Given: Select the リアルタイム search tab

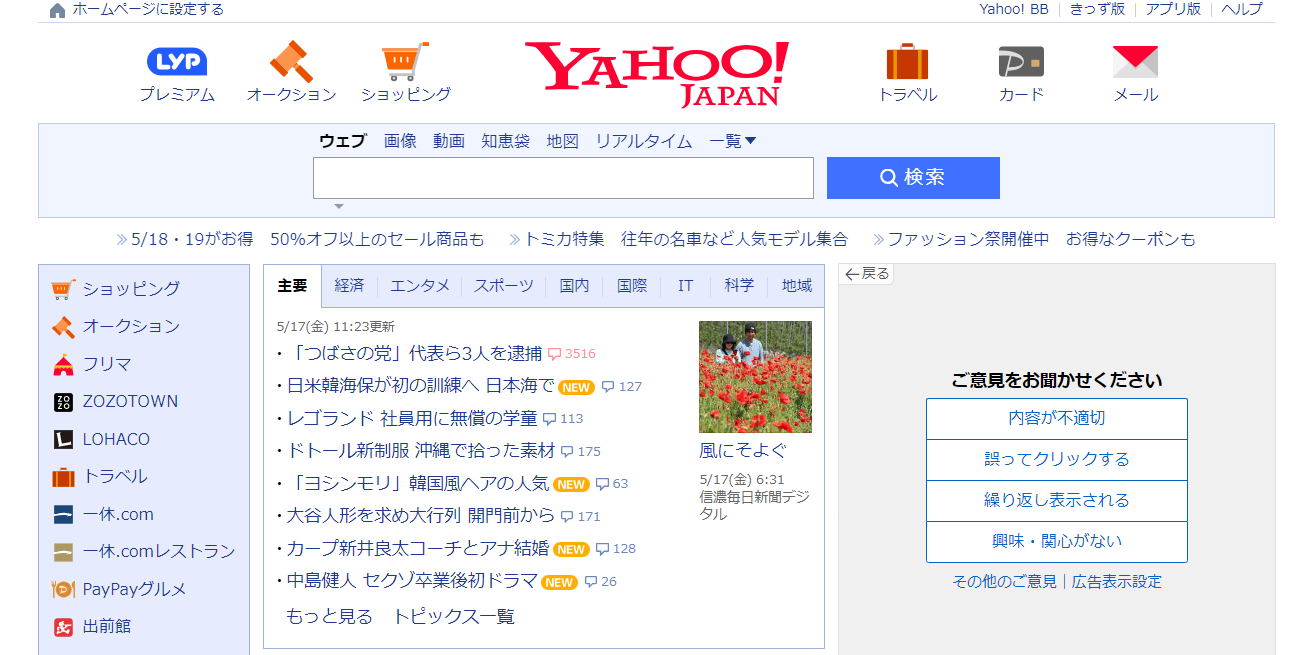Looking at the screenshot, I should point(644,141).
